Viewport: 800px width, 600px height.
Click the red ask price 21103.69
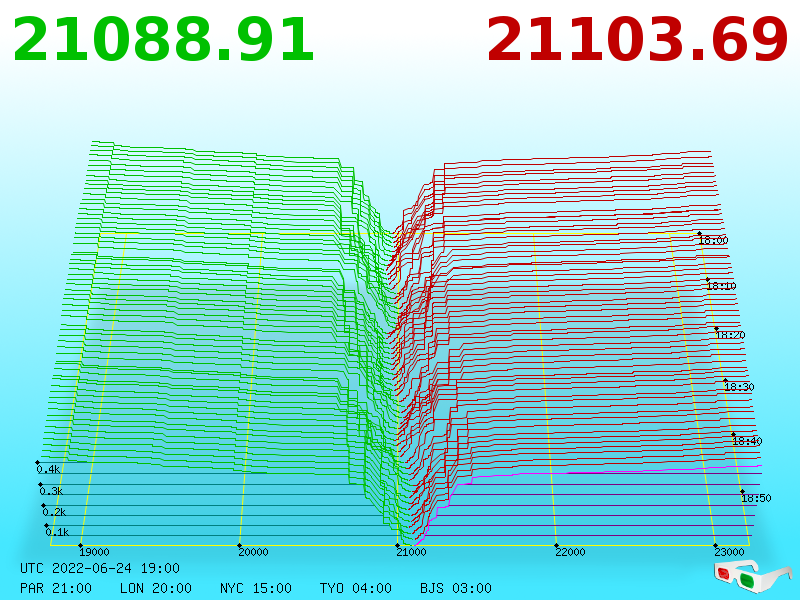click(x=637, y=40)
